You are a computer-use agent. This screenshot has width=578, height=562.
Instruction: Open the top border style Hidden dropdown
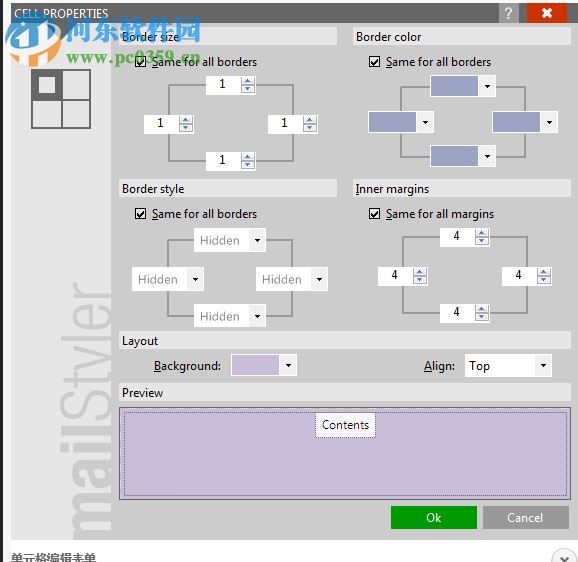[230, 240]
